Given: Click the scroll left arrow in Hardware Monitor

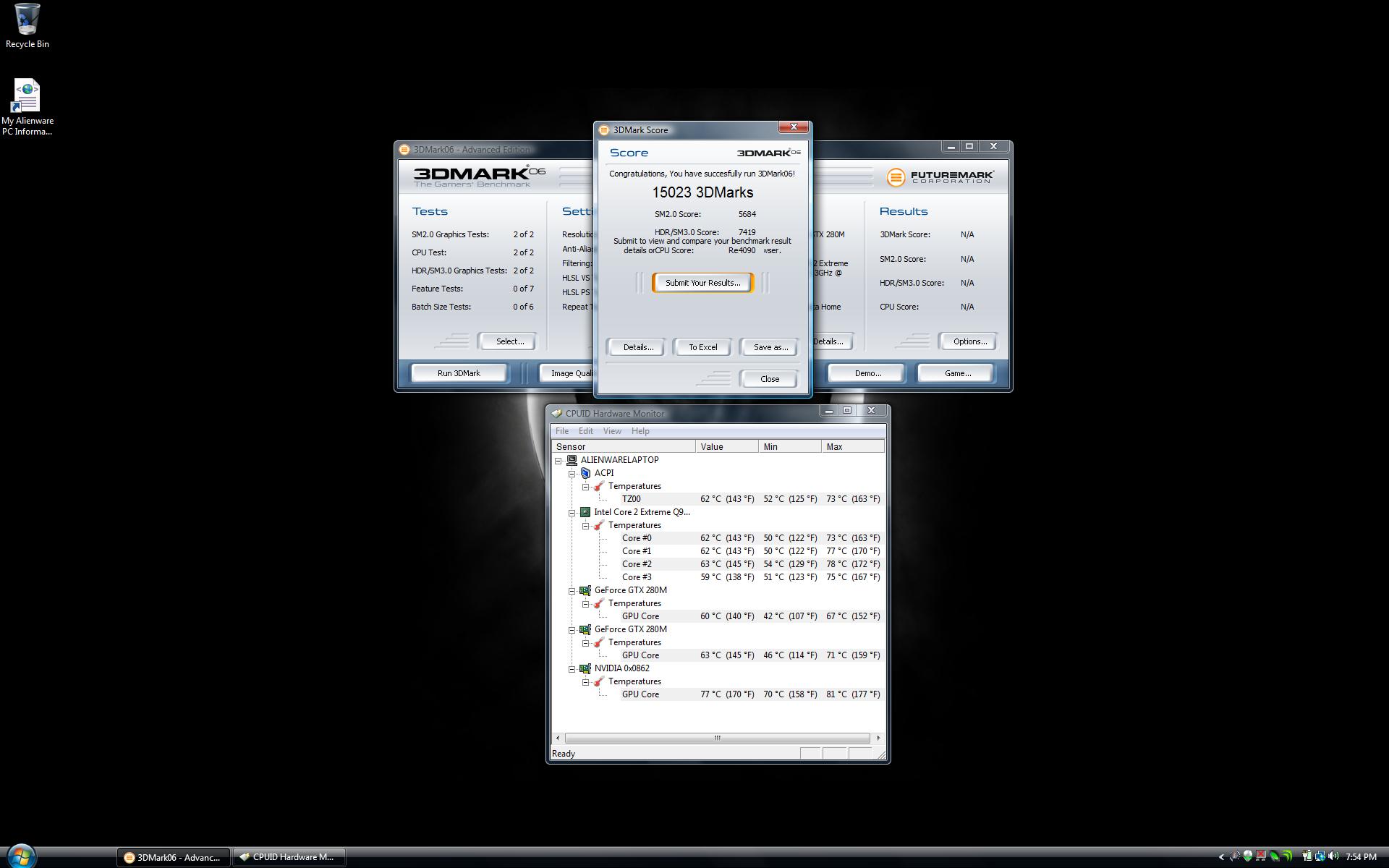Looking at the screenshot, I should pos(557,738).
